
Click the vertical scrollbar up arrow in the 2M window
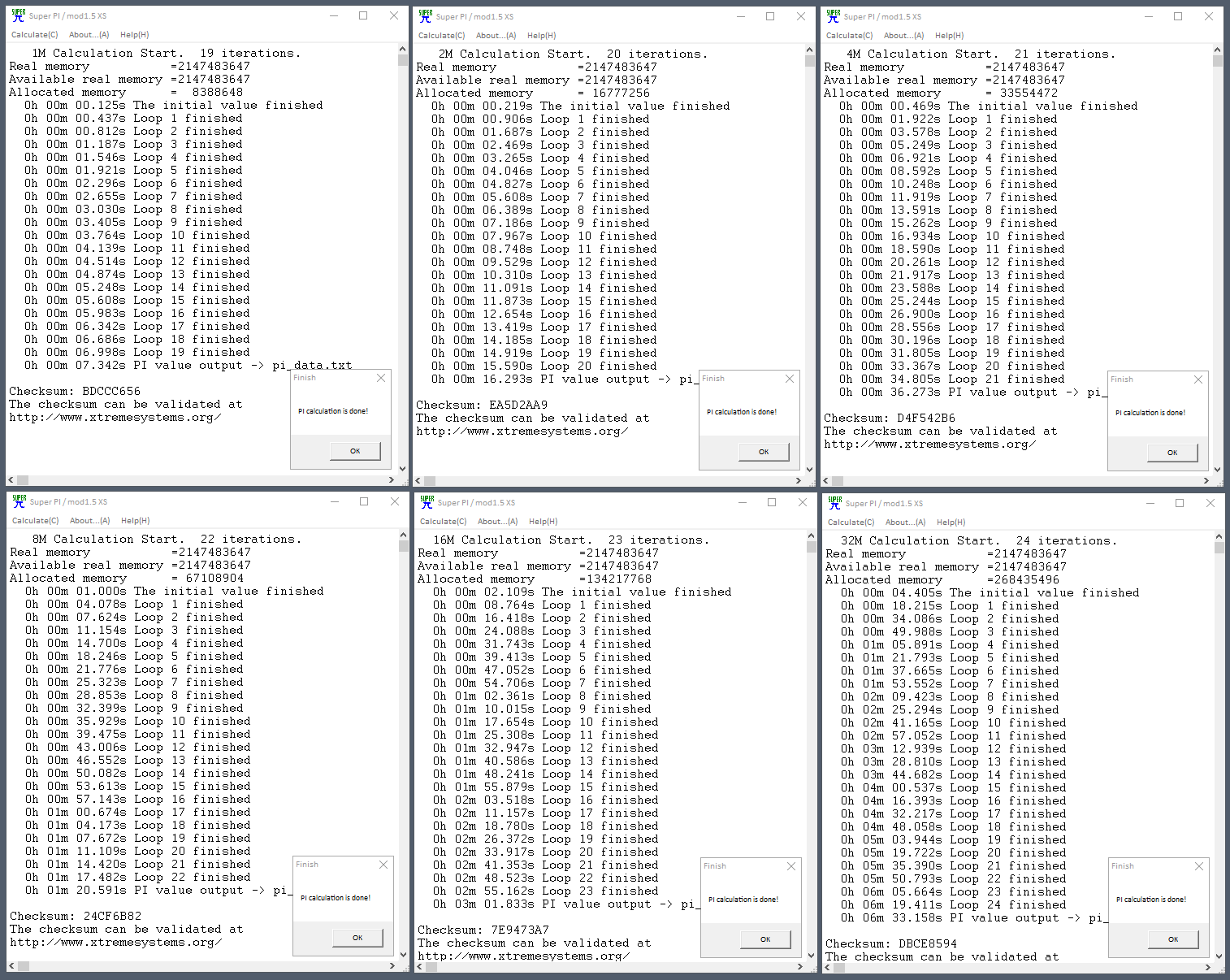click(x=810, y=50)
